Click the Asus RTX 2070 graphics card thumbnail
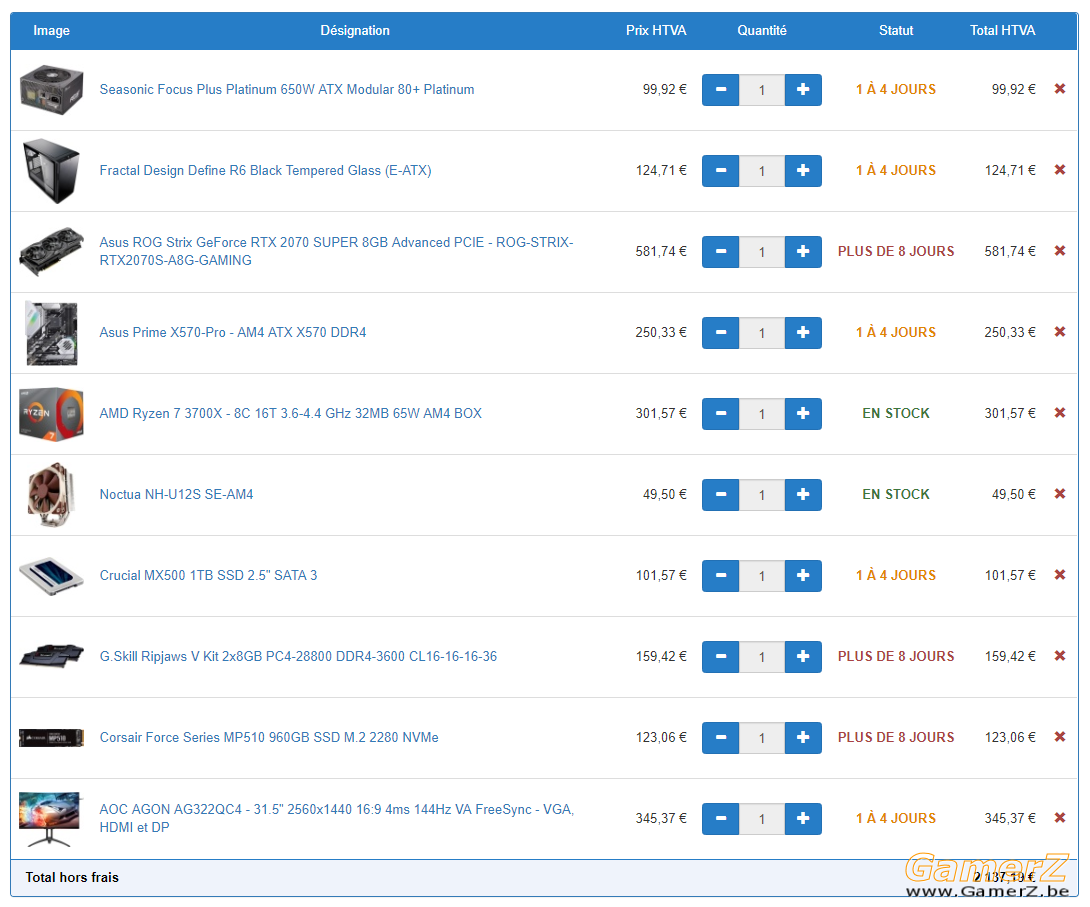1090x907 pixels. pyautogui.click(x=51, y=252)
